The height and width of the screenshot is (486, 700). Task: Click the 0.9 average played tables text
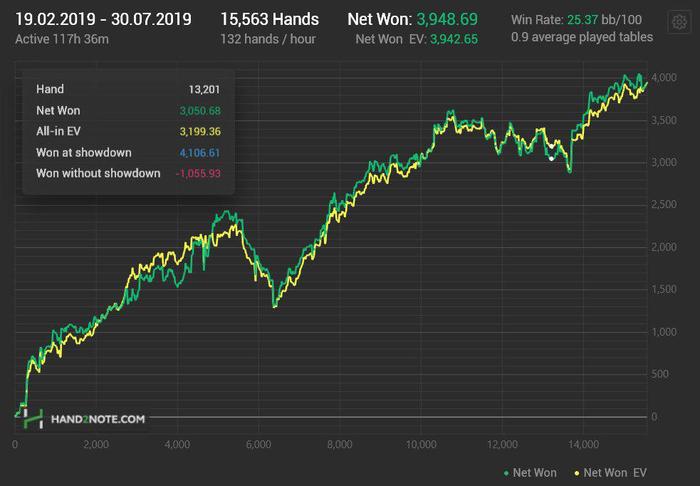coord(582,37)
